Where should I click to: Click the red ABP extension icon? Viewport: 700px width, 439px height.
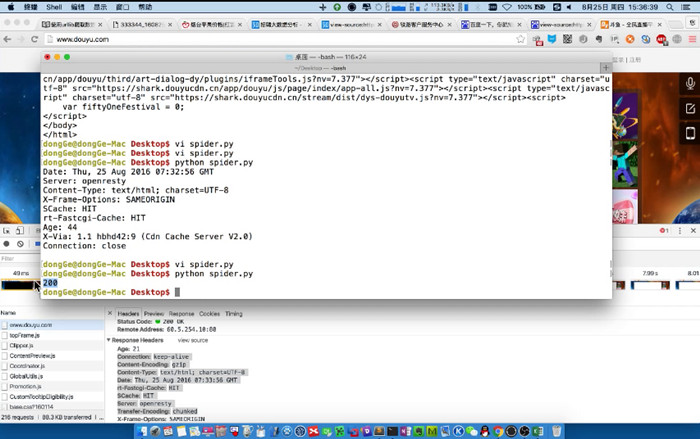661,40
